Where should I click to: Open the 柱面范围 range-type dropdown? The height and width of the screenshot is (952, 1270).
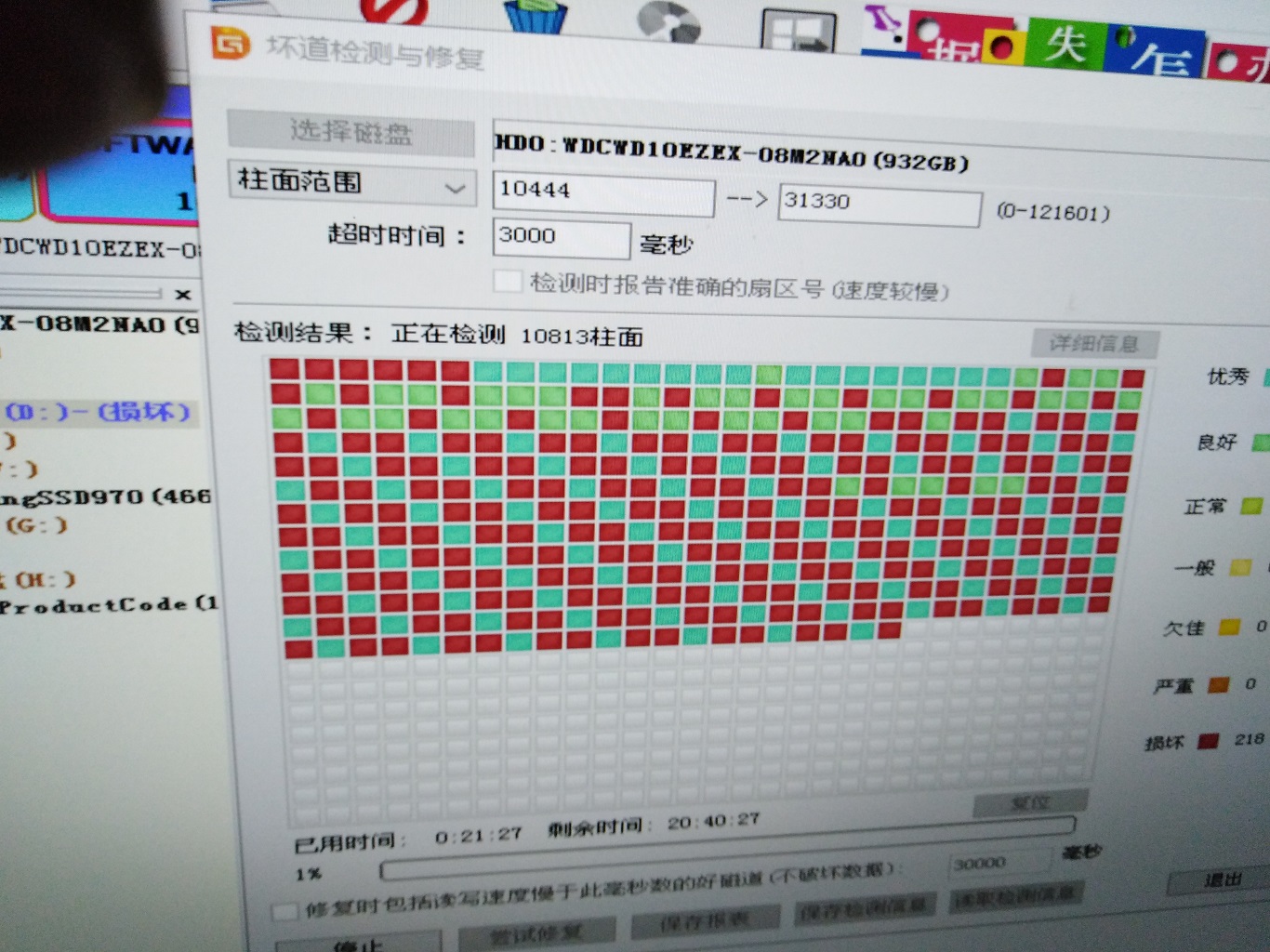point(351,182)
